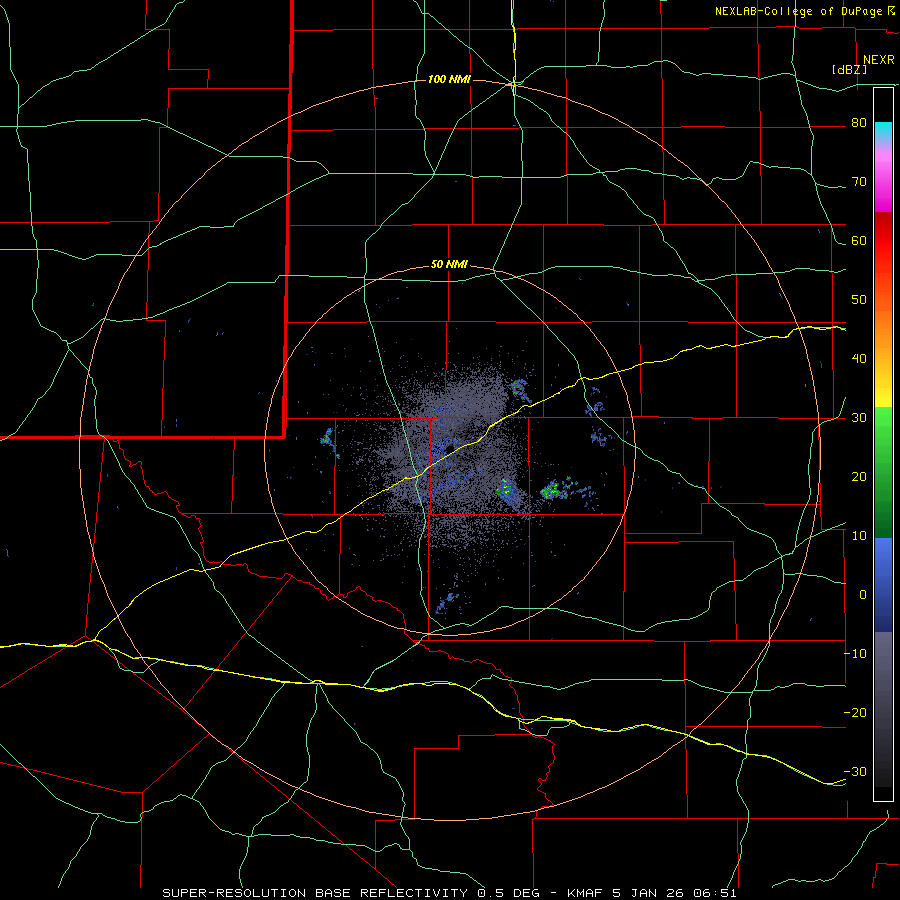Click the -30 value on the dBZ scale
The height and width of the screenshot is (900, 900).
(855, 772)
